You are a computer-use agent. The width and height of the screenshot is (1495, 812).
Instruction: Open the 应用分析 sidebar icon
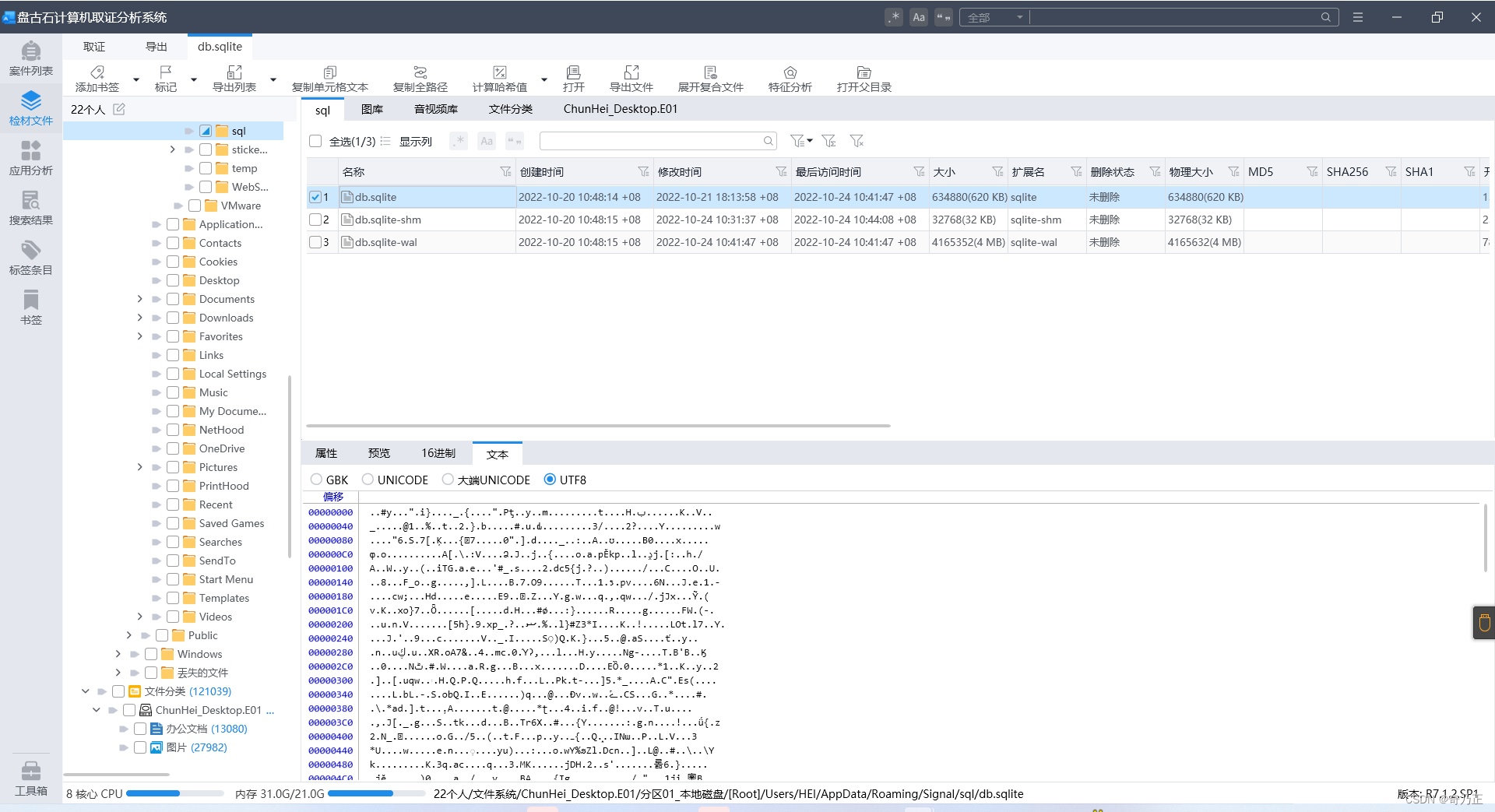[31, 158]
